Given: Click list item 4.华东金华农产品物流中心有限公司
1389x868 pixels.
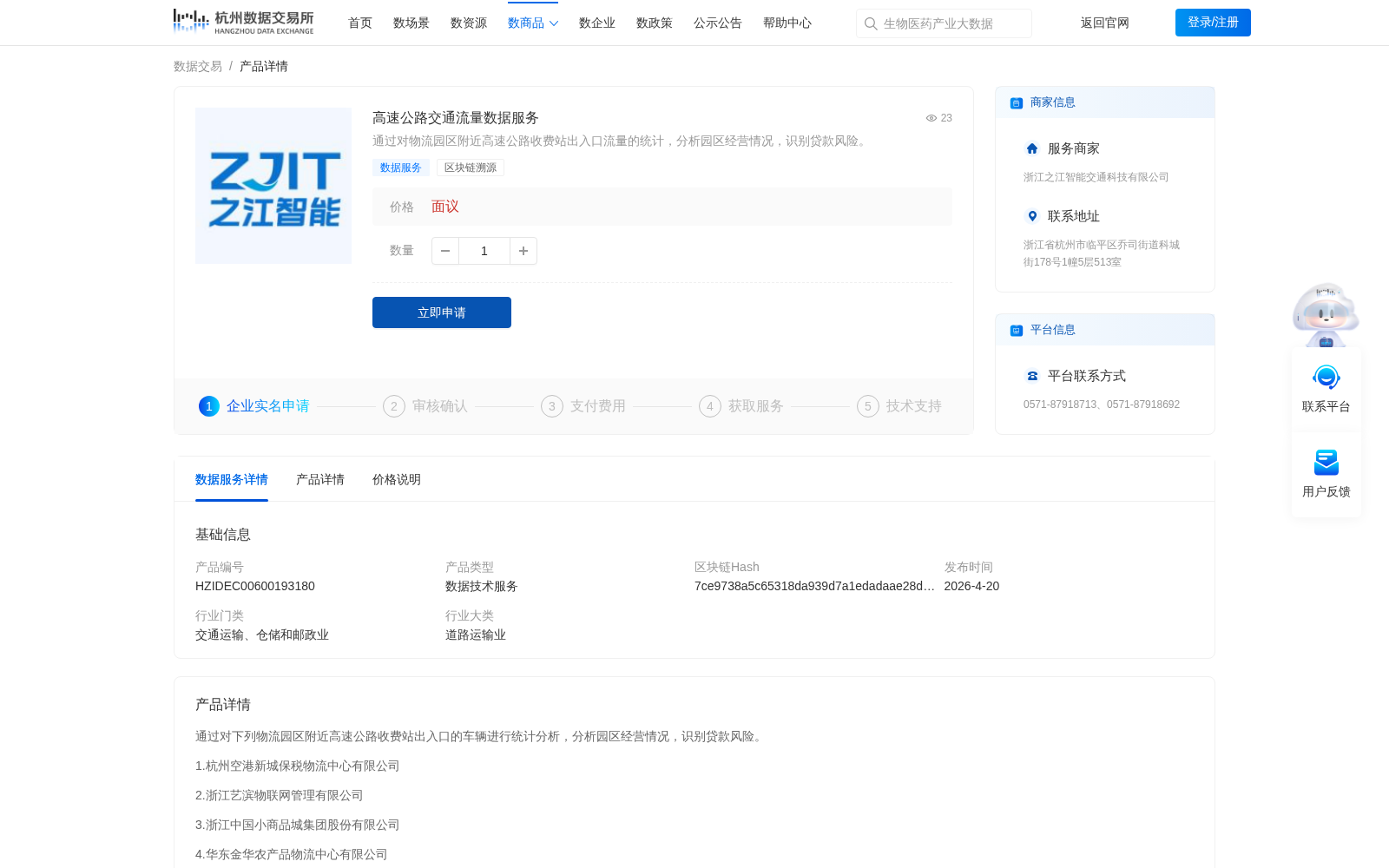Looking at the screenshot, I should (292, 854).
